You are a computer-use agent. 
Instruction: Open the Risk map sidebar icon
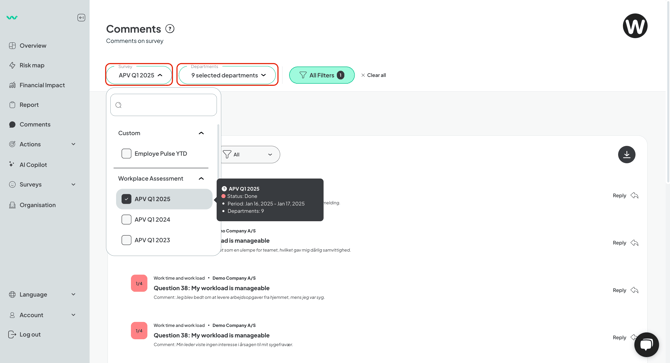point(12,65)
